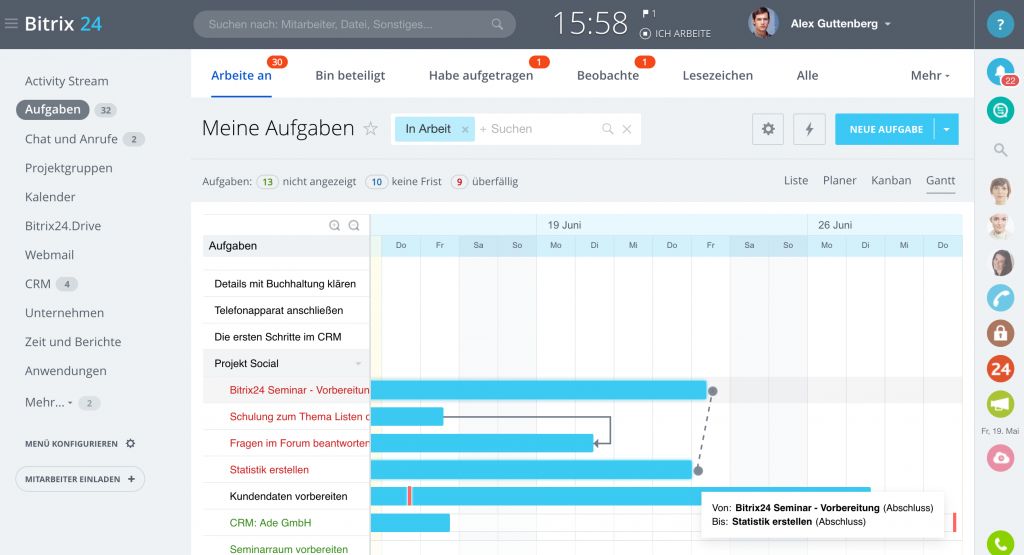This screenshot has width=1024, height=555.
Task: Remove the In Arbeit filter tag
Action: tap(465, 129)
